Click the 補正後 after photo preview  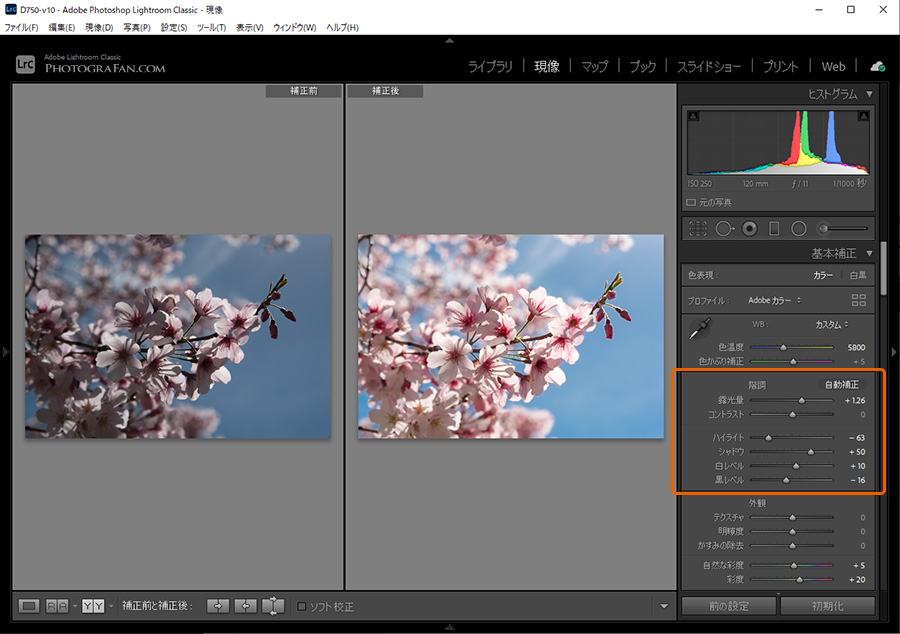[510, 336]
